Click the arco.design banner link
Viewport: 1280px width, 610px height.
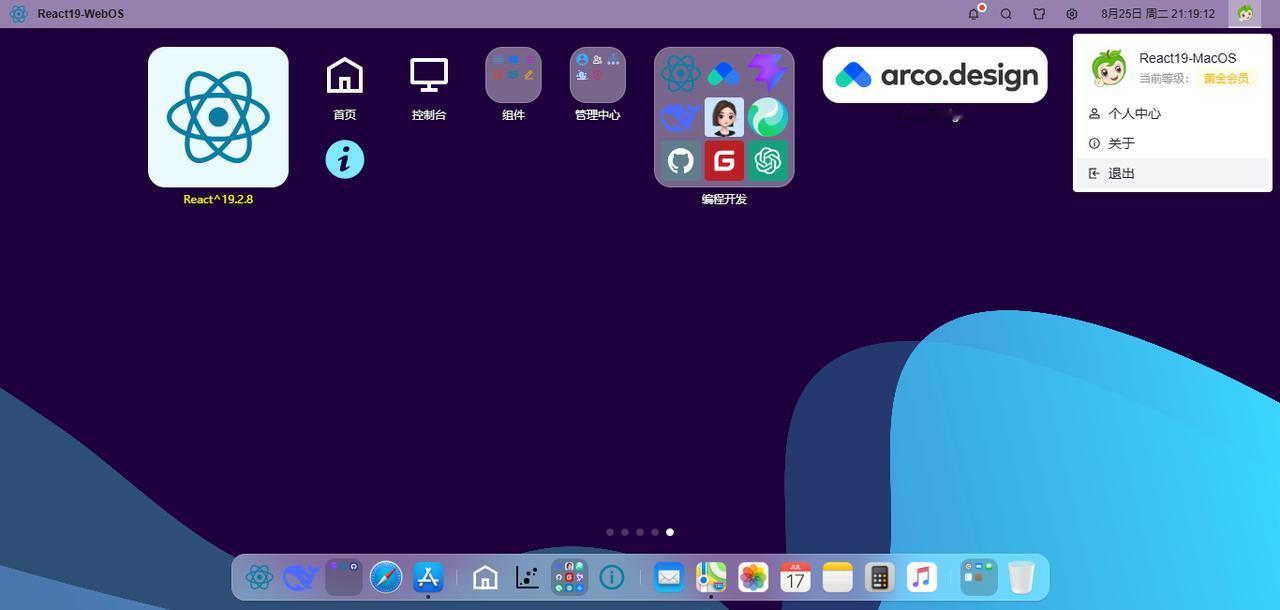point(935,75)
